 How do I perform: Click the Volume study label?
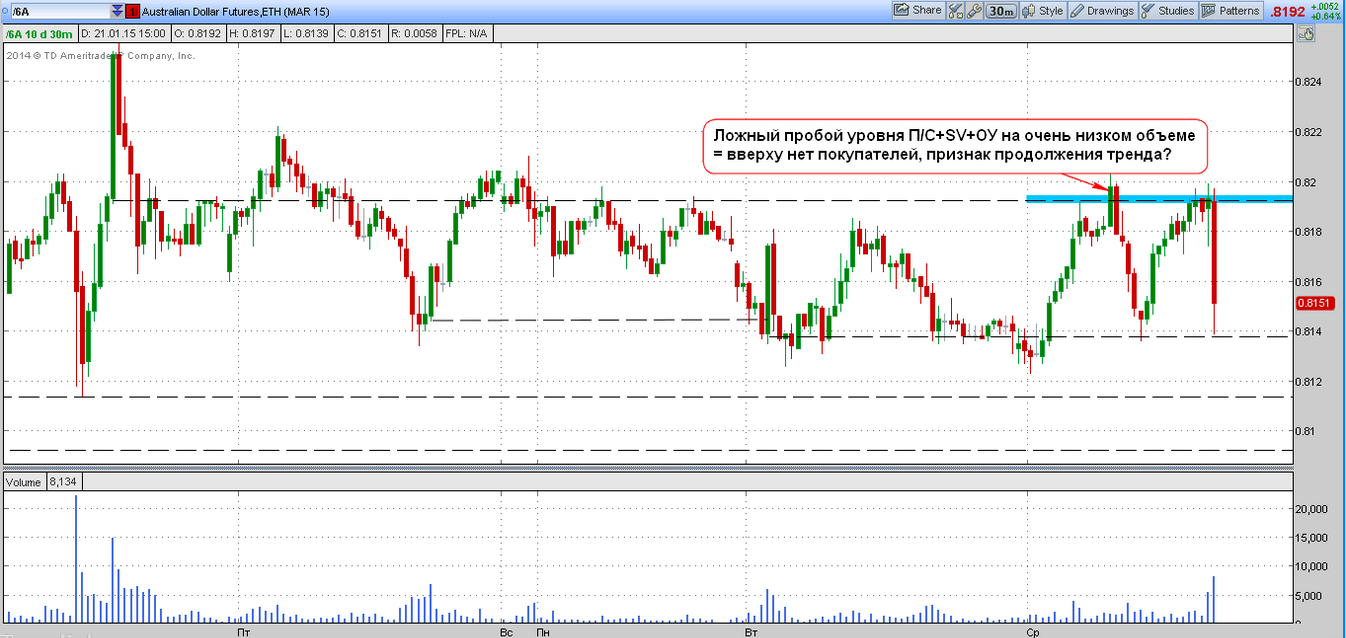pos(24,482)
